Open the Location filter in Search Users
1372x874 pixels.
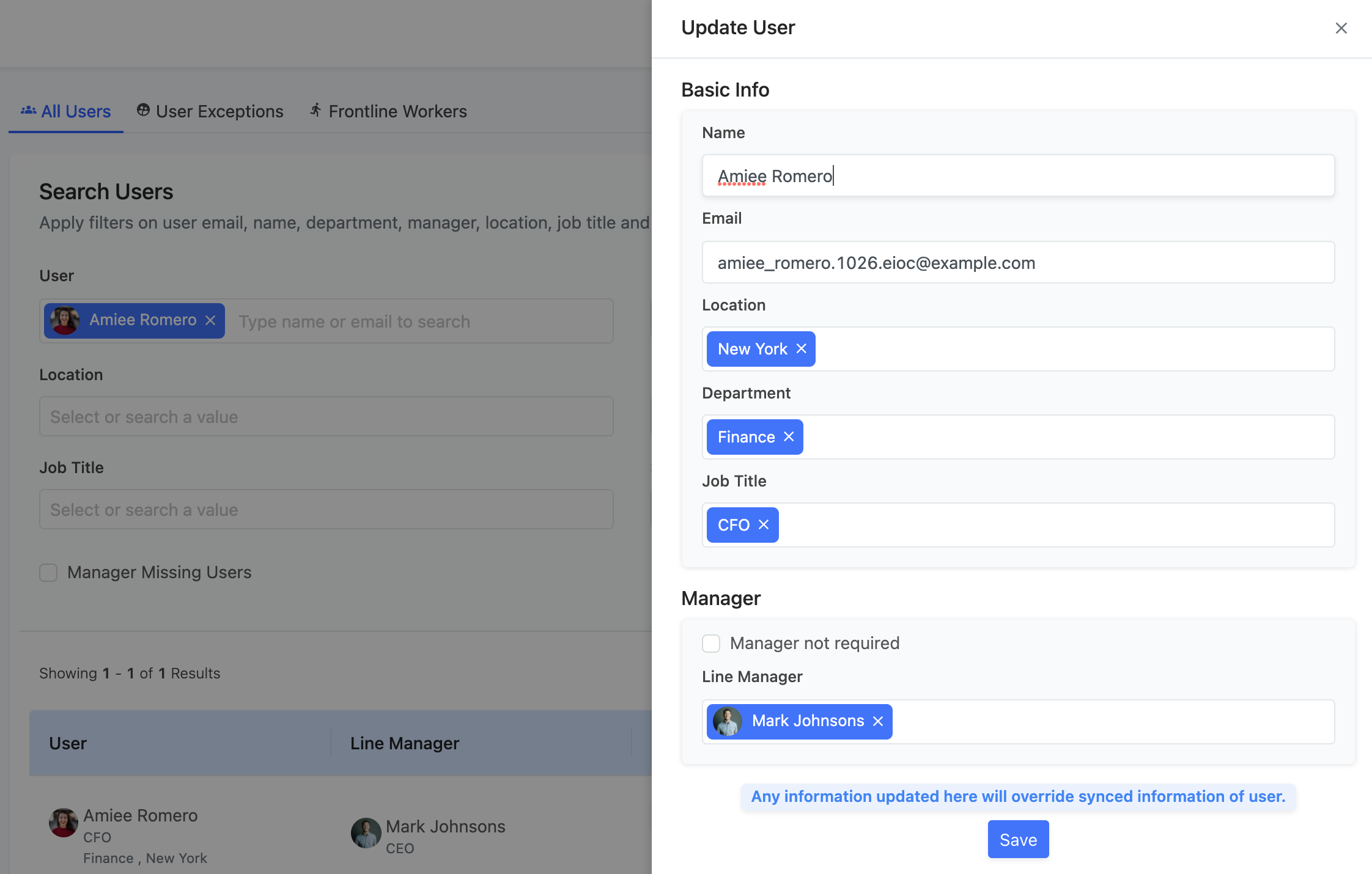(326, 416)
